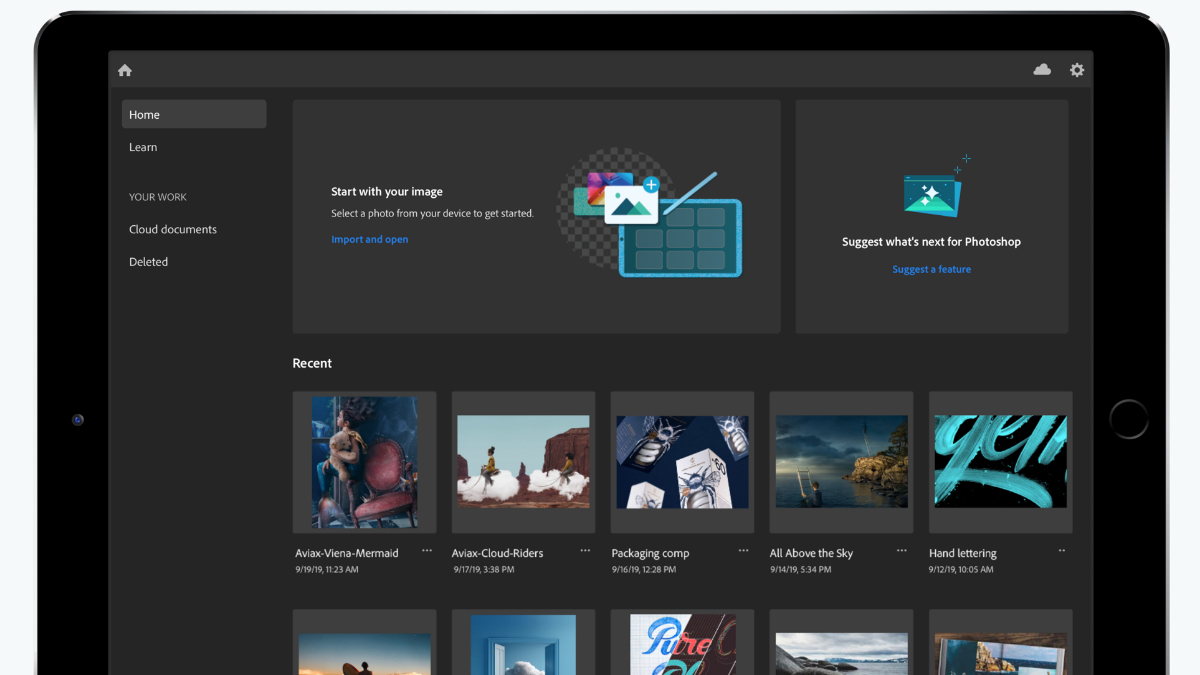1200x675 pixels.
Task: Open options menu for Aviax-Cloud-Riders
Action: [585, 549]
